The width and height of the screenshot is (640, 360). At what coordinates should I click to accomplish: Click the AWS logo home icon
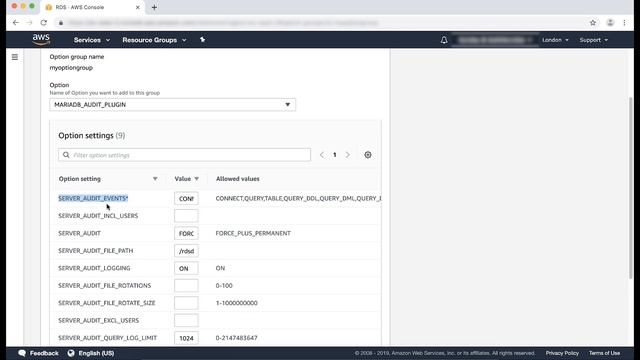click(41, 40)
